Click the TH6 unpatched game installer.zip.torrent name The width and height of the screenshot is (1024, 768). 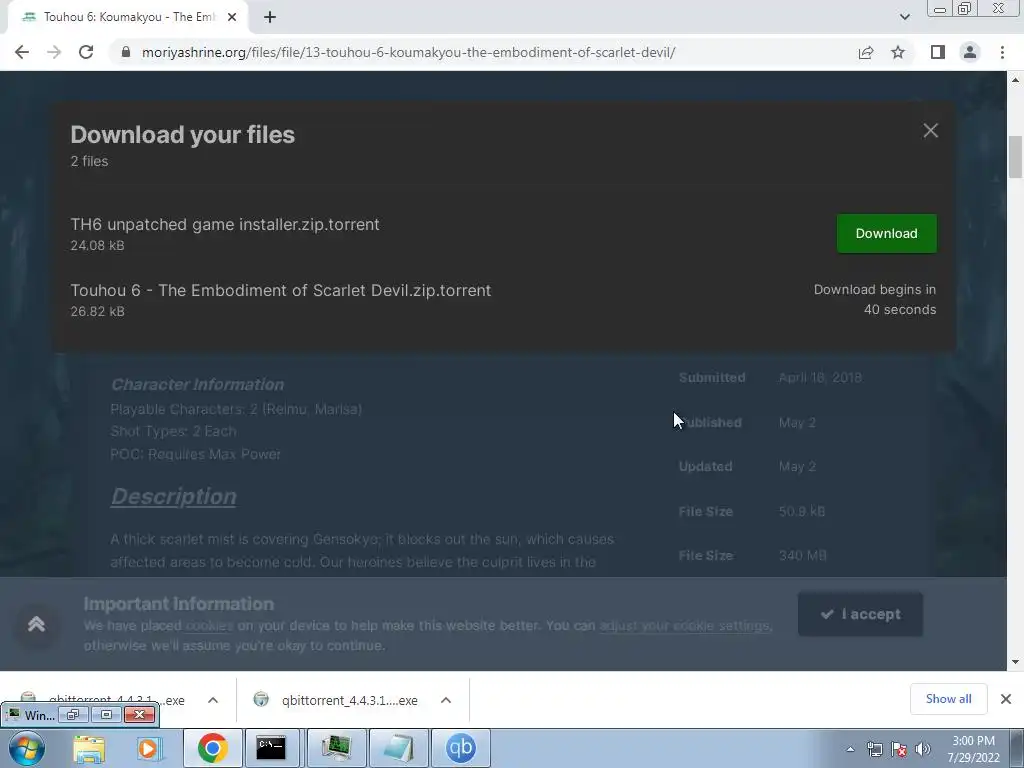click(225, 224)
